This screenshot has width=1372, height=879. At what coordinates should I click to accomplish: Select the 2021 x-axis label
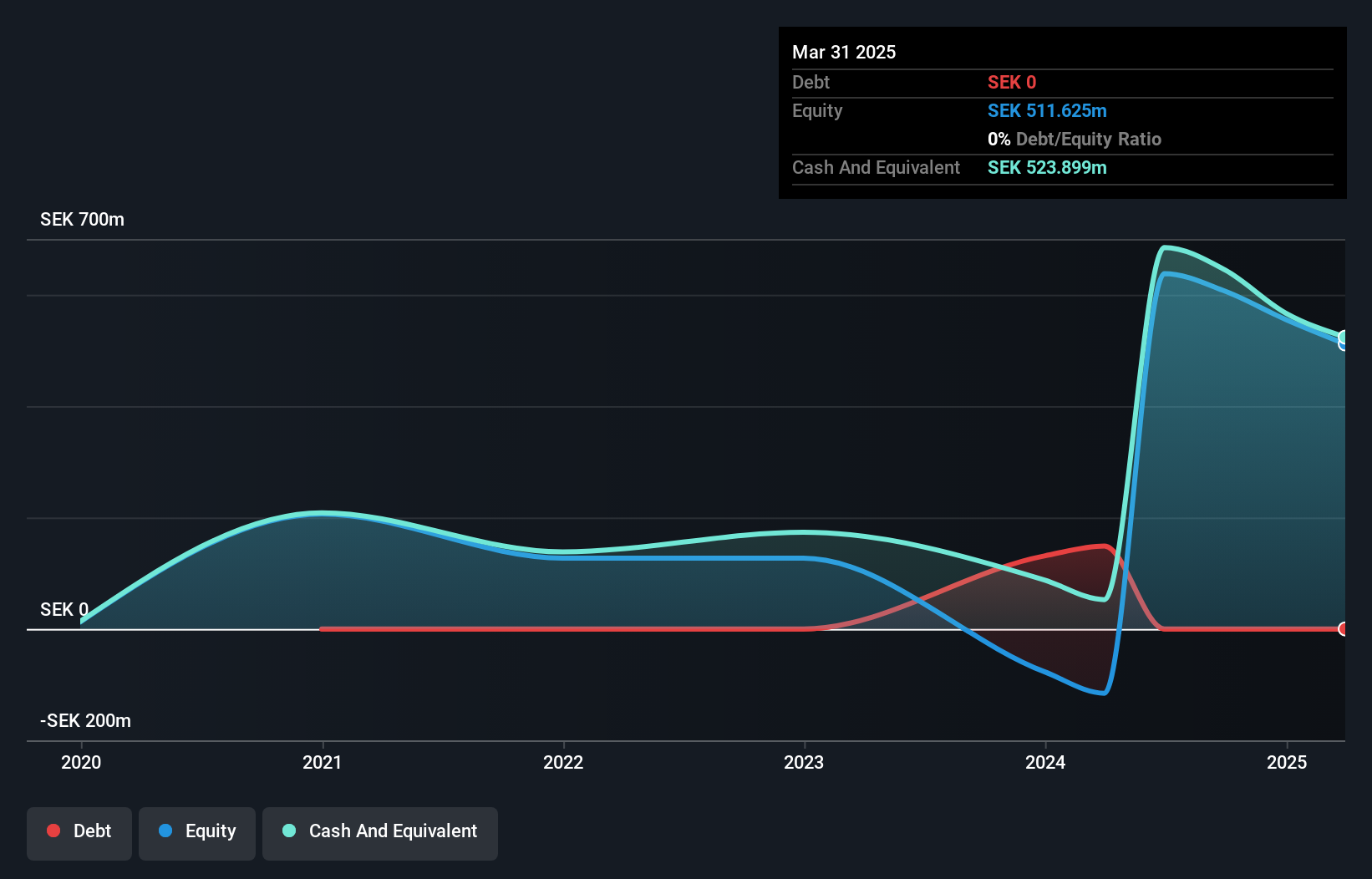click(323, 762)
